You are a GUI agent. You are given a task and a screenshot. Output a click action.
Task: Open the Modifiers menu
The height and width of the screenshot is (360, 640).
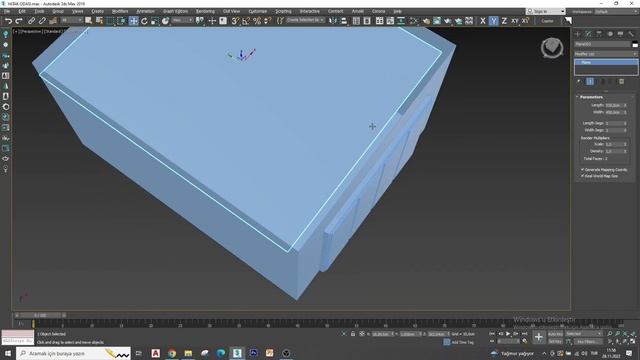click(x=120, y=11)
